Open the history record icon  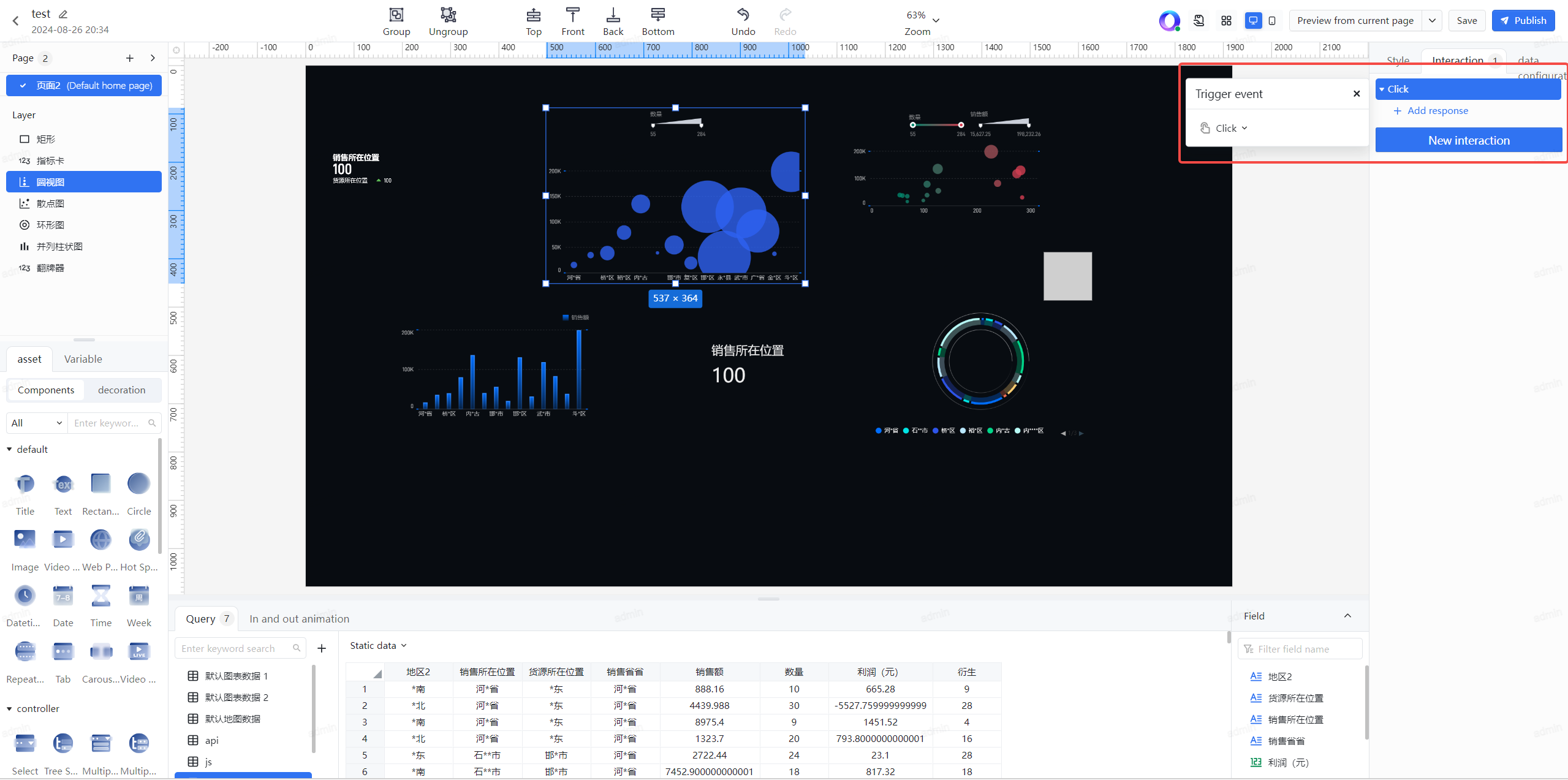tap(1199, 21)
